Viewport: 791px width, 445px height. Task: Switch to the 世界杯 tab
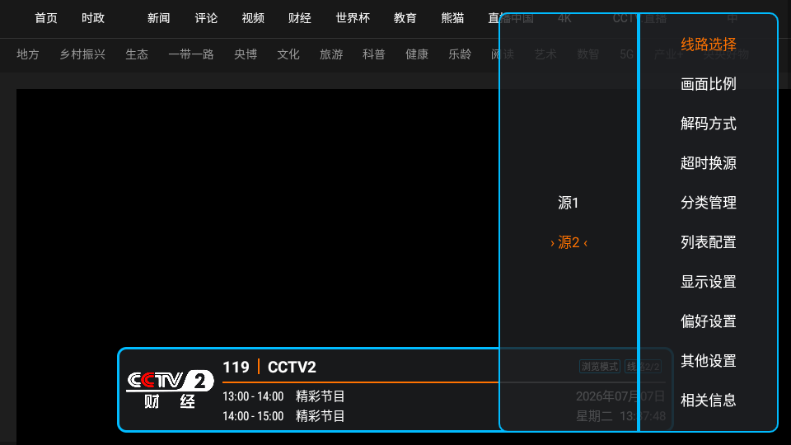[353, 18]
